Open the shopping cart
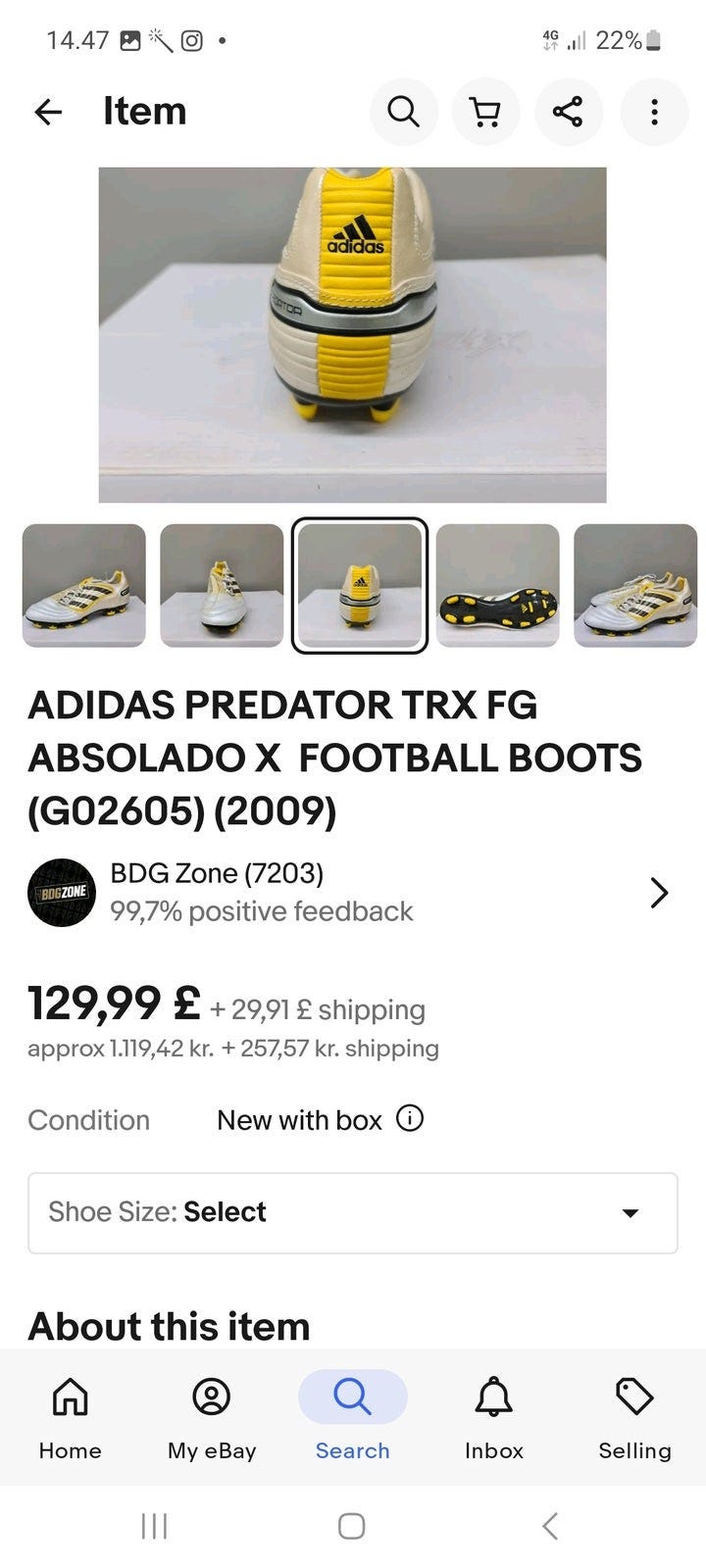The image size is (706, 1568). [x=485, y=112]
